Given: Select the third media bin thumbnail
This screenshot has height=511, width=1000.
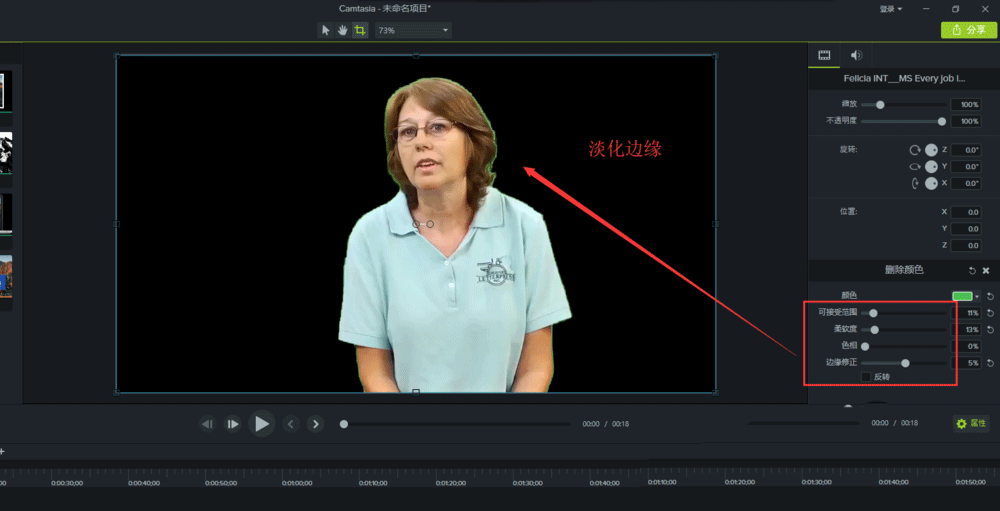Looking at the screenshot, I should point(6,214).
